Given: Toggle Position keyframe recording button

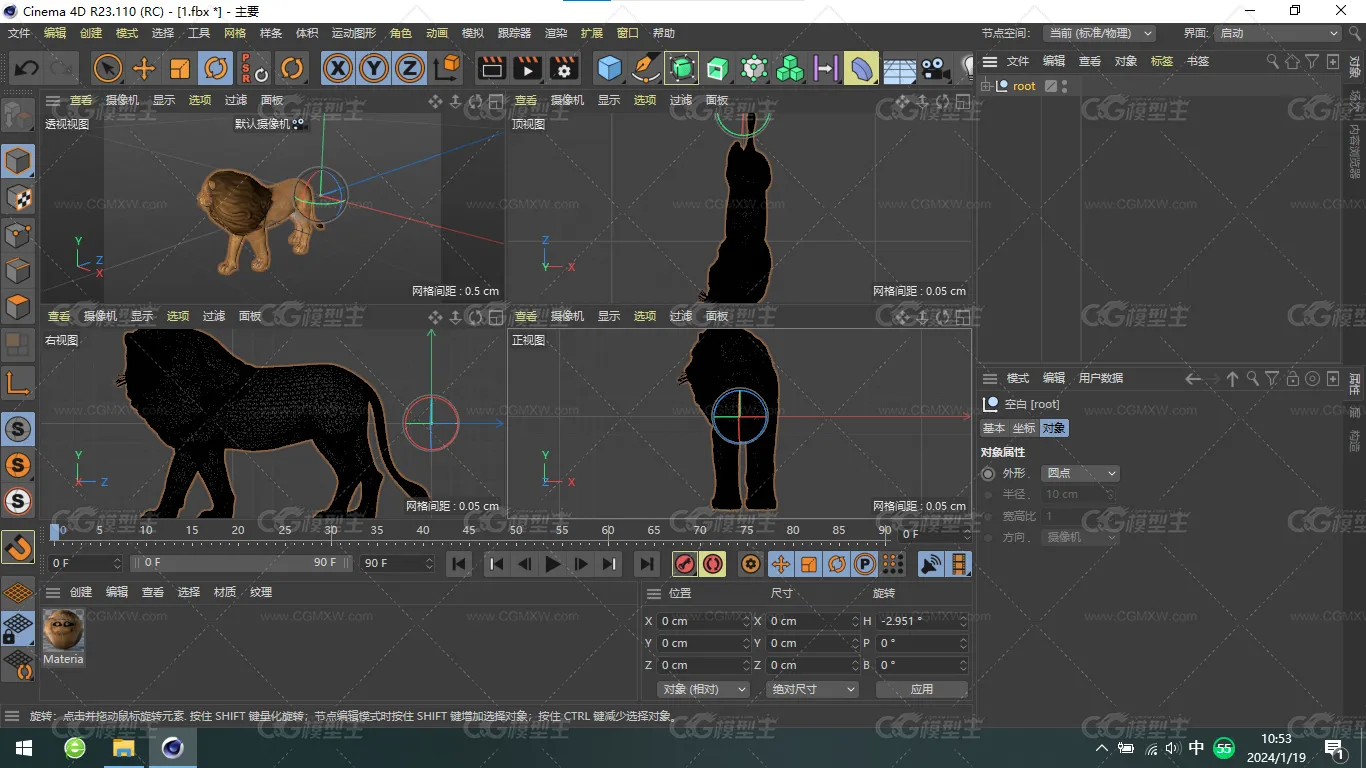Looking at the screenshot, I should [x=780, y=564].
